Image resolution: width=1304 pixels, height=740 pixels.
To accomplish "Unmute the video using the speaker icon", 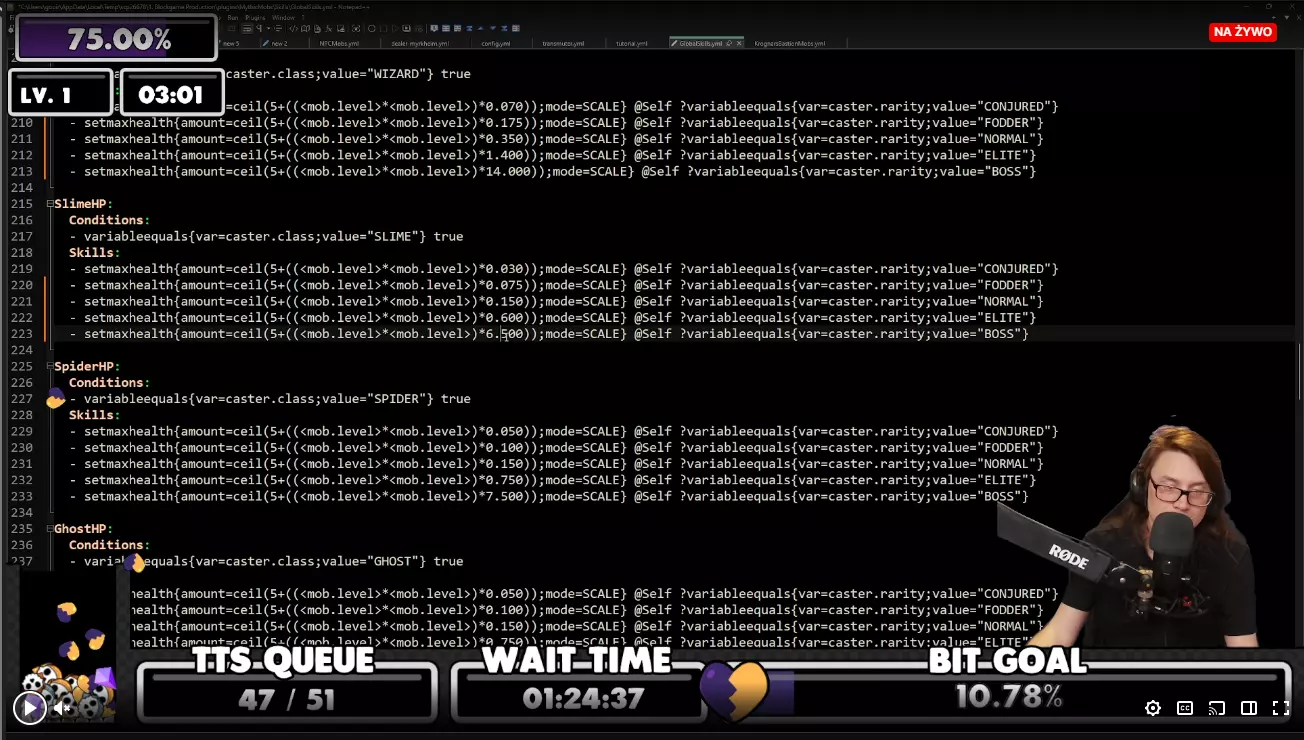I will click(62, 708).
